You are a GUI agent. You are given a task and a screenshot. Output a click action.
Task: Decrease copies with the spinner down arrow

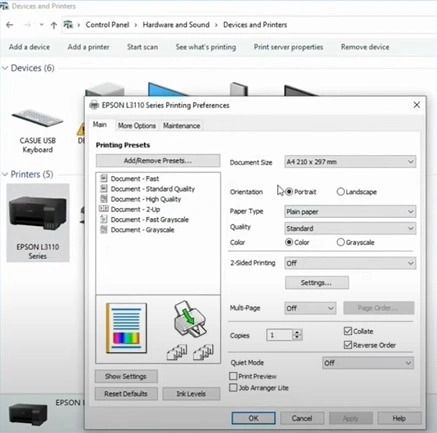tap(297, 338)
